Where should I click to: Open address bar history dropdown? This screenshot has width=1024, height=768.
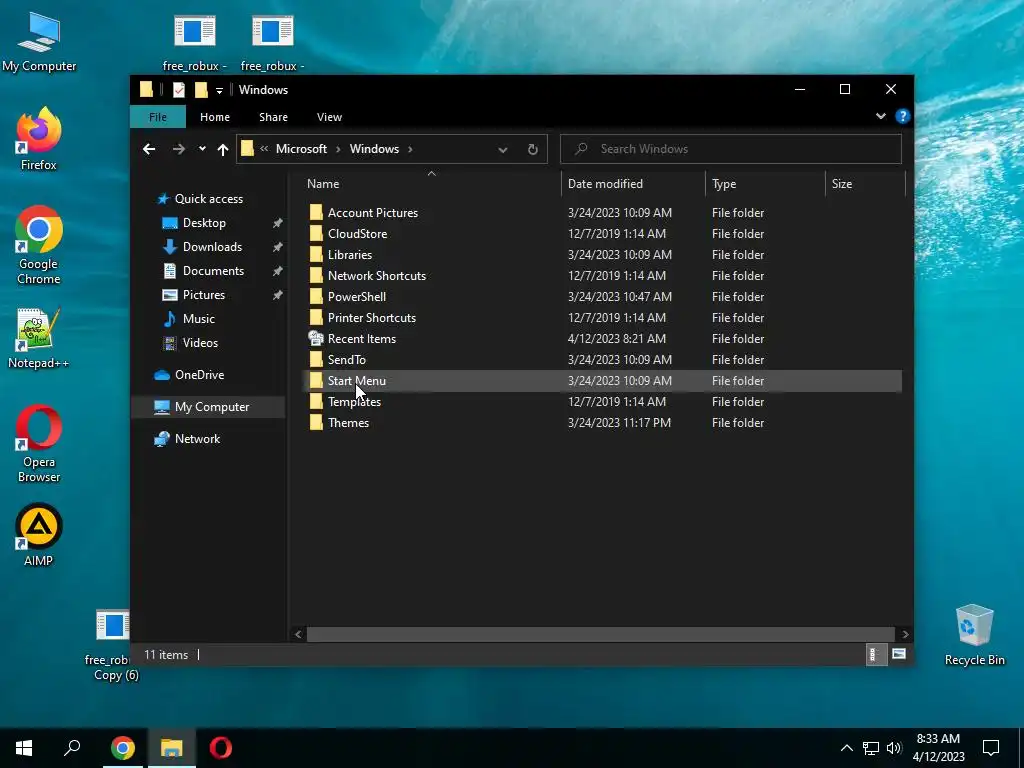tap(503, 150)
